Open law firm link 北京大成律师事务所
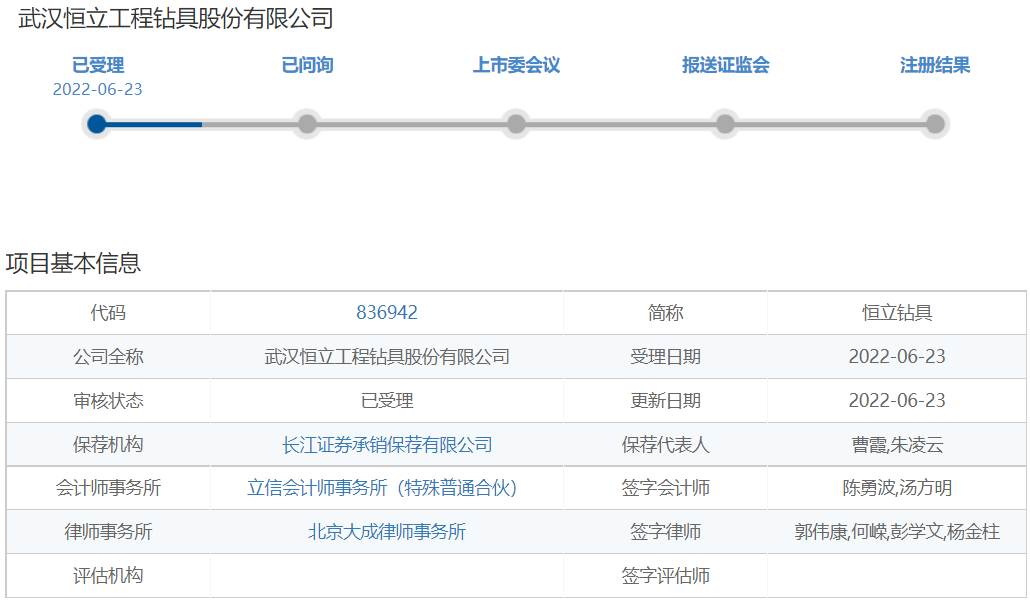Screen dimensions: 1030x604 click(x=387, y=532)
